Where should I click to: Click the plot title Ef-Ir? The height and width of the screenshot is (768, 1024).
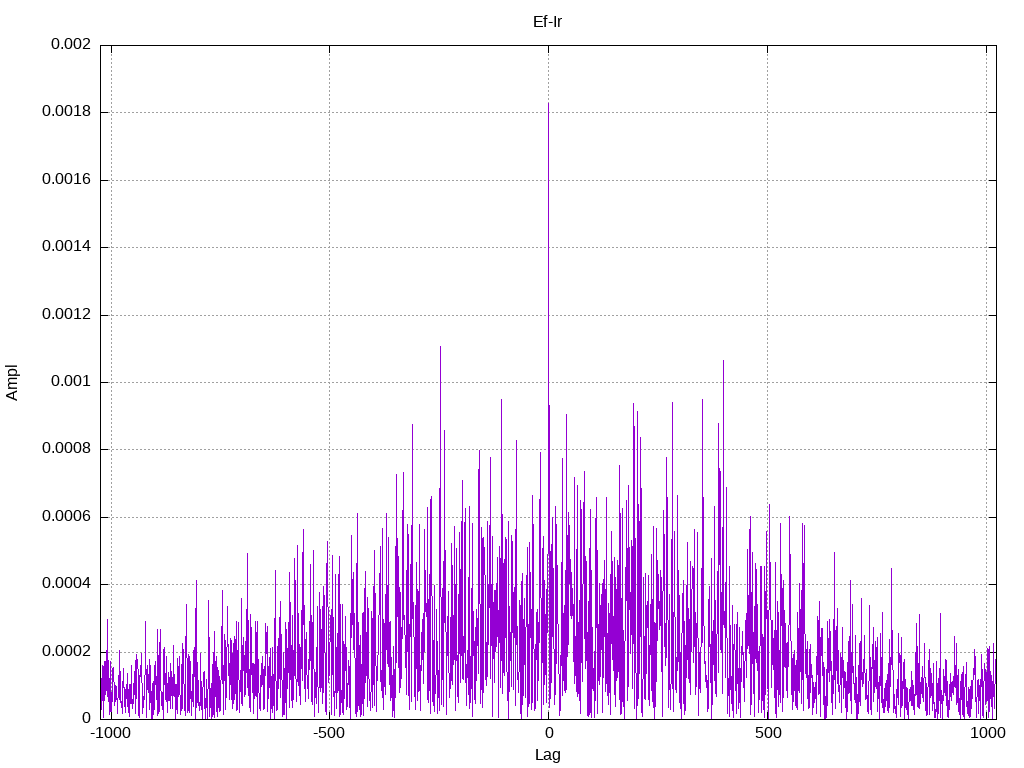click(547, 22)
